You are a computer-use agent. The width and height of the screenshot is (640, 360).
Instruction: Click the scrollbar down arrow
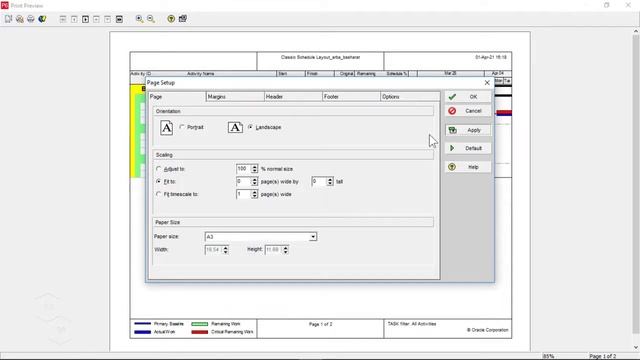pyautogui.click(x=636, y=348)
